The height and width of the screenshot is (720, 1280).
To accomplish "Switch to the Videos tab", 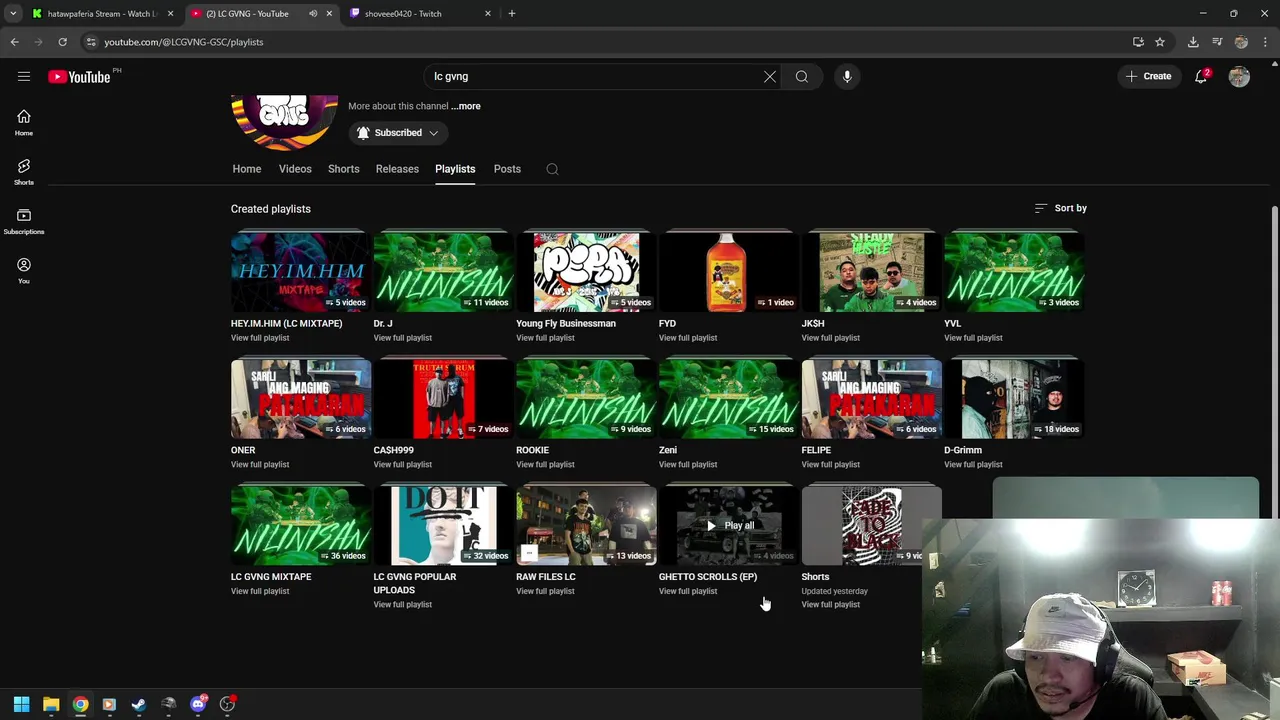I will (x=295, y=169).
